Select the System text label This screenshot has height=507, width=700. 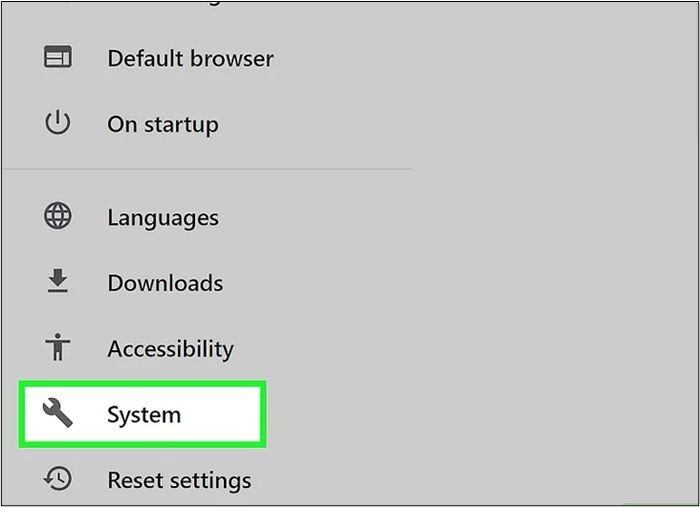point(144,414)
